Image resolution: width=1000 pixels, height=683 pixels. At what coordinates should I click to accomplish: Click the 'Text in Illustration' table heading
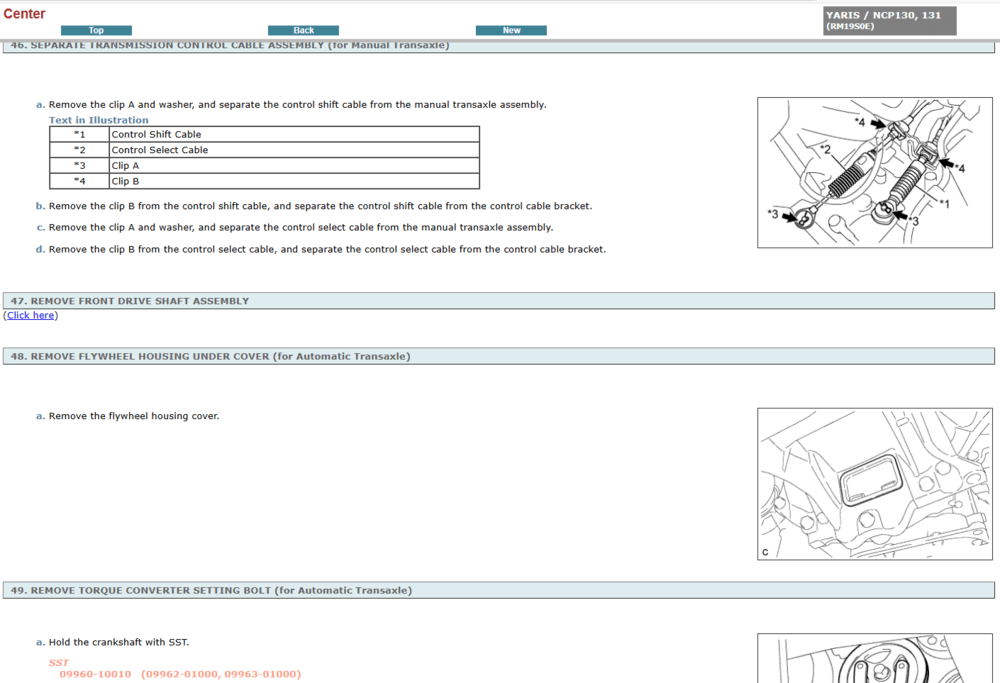click(x=99, y=120)
